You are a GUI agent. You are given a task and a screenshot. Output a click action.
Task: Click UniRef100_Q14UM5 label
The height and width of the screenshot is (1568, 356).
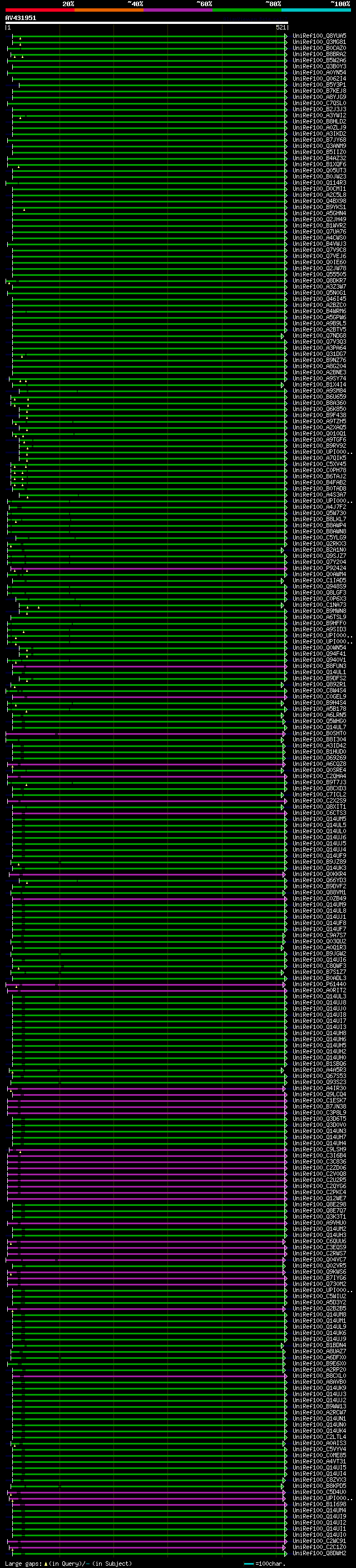click(x=319, y=819)
